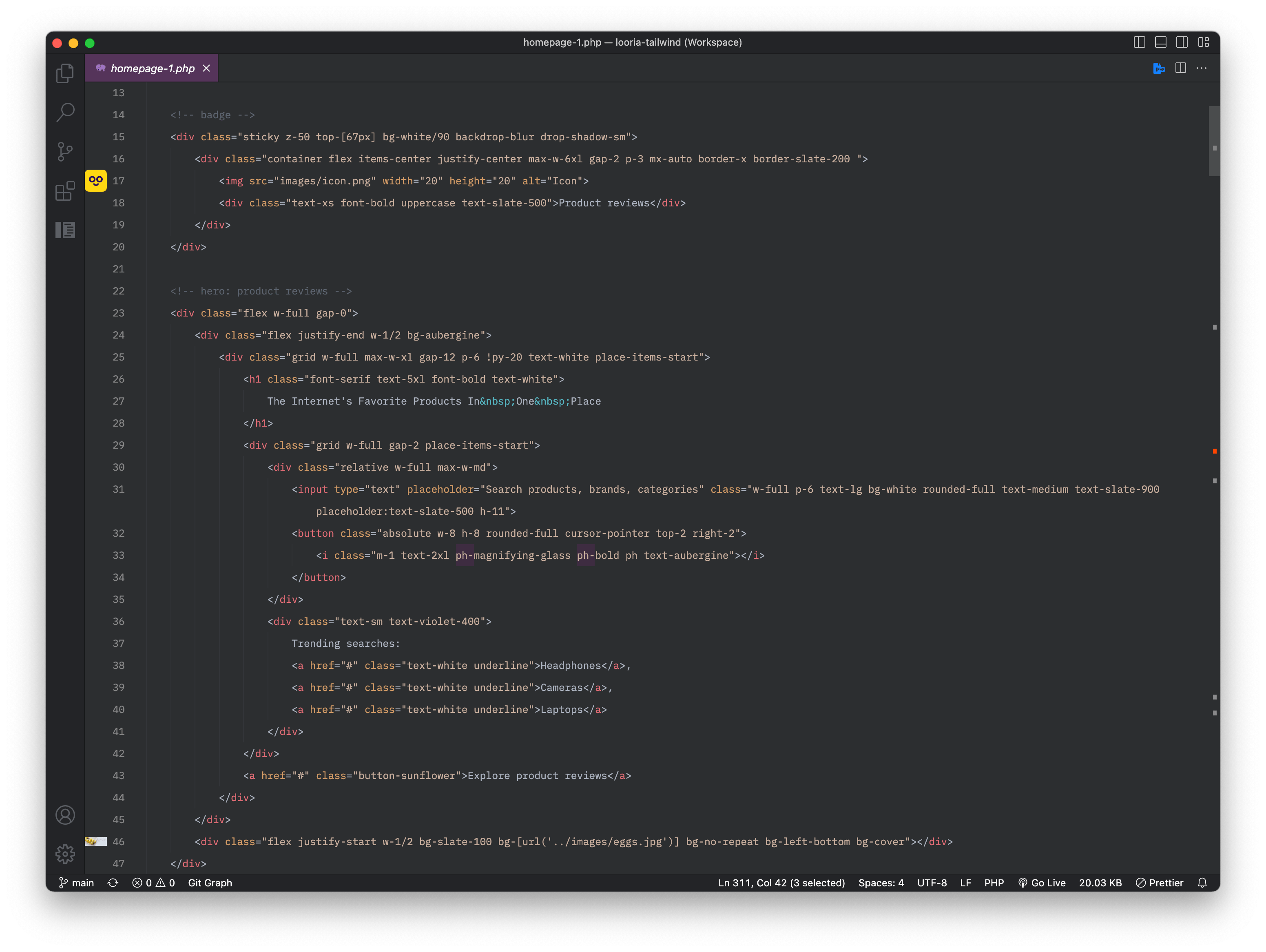Click the placeholder 'Search products, brands, categories'
Screen dimensions: 1266x952
point(592,489)
